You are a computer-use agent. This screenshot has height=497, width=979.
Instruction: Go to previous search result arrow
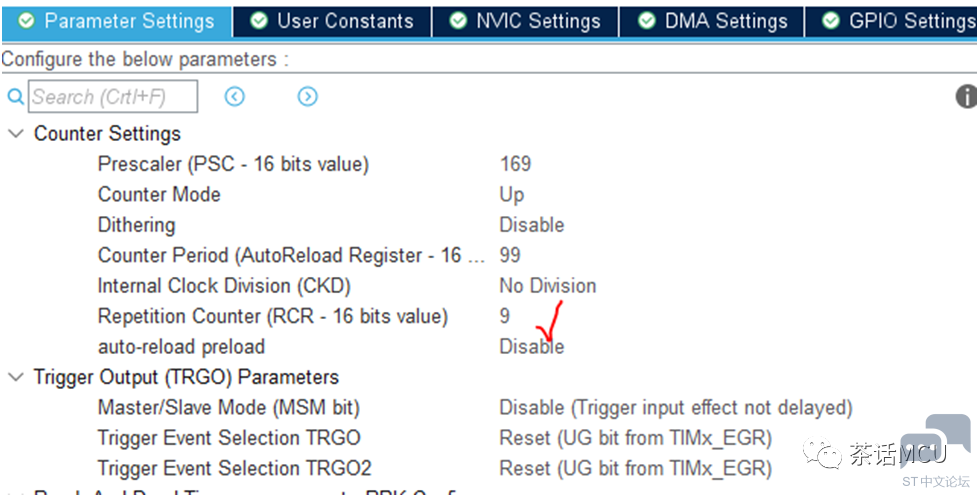pos(235,96)
